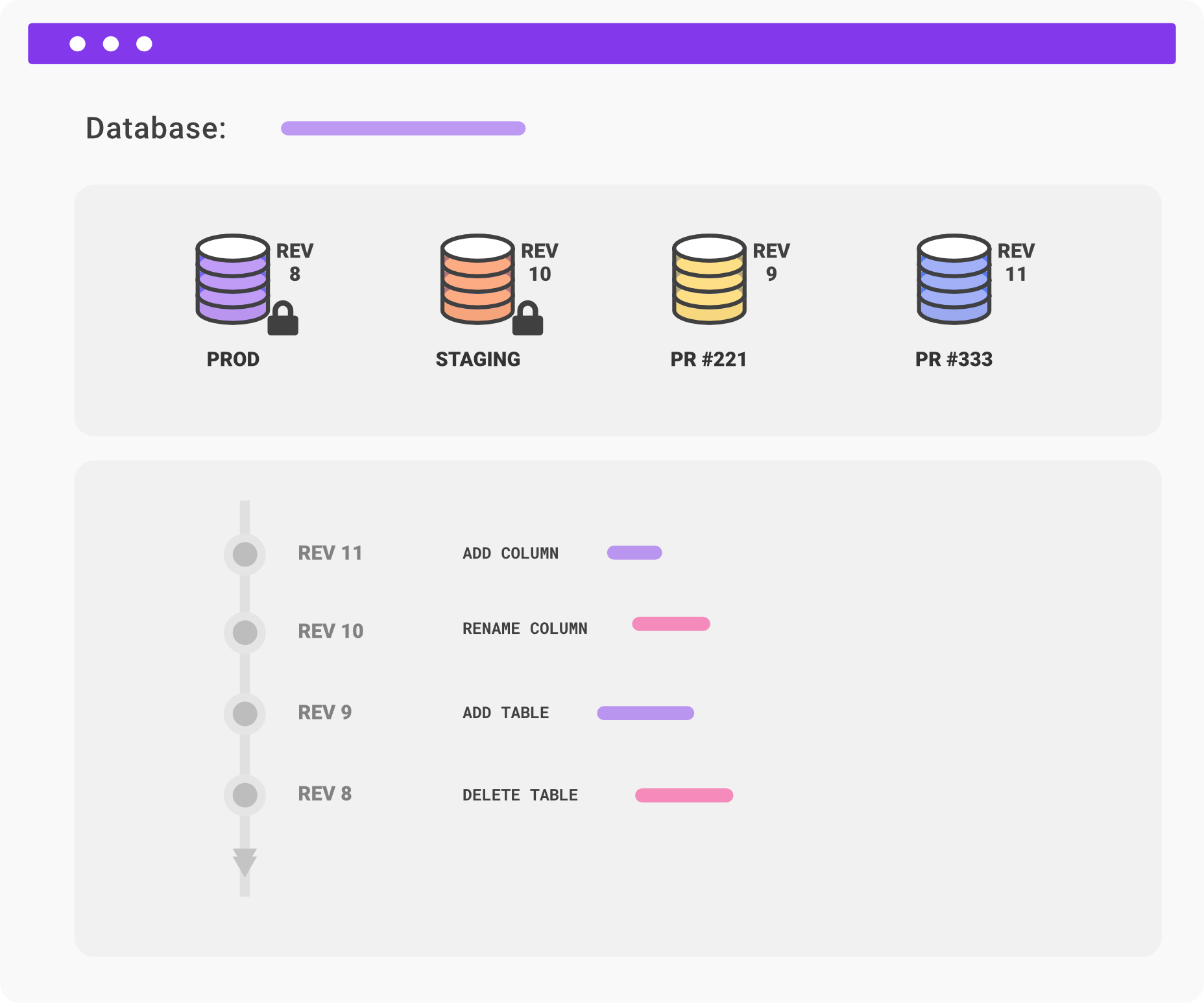Screen dimensions: 1204x1003
Task: Click the REV 9 timeline marker circle
Action: [x=245, y=714]
